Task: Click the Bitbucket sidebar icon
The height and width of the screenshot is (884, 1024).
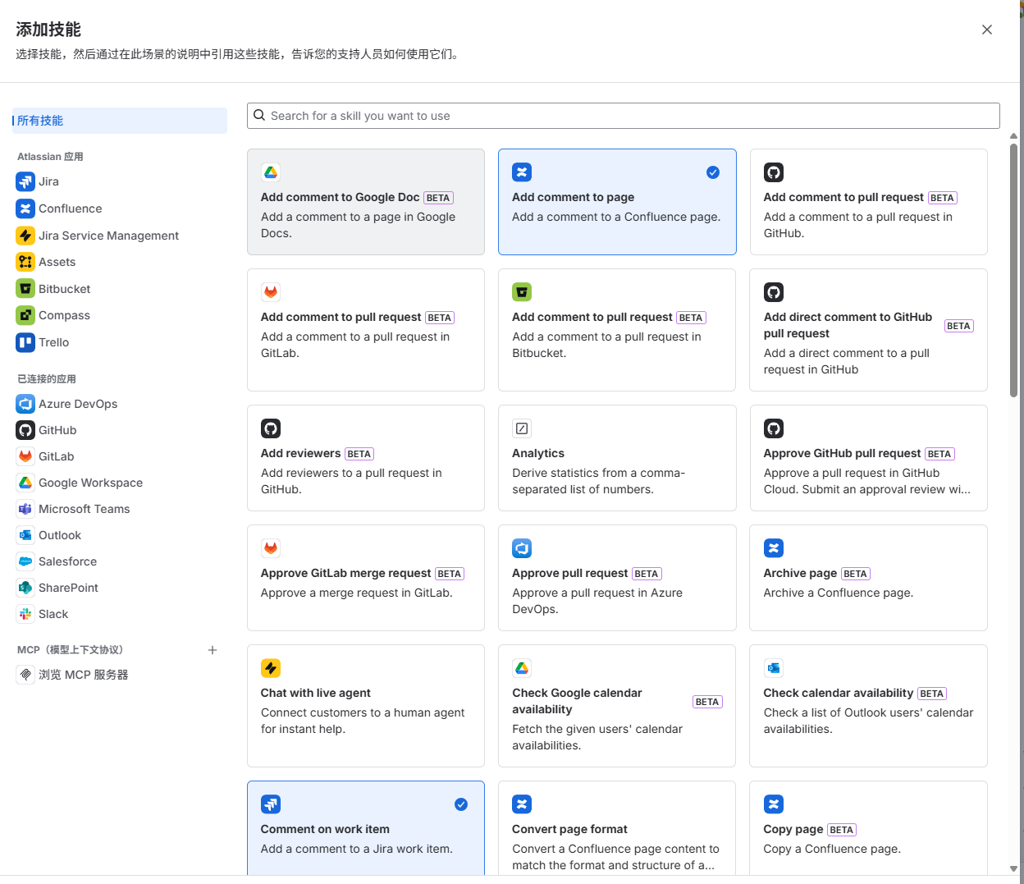Action: (x=25, y=289)
